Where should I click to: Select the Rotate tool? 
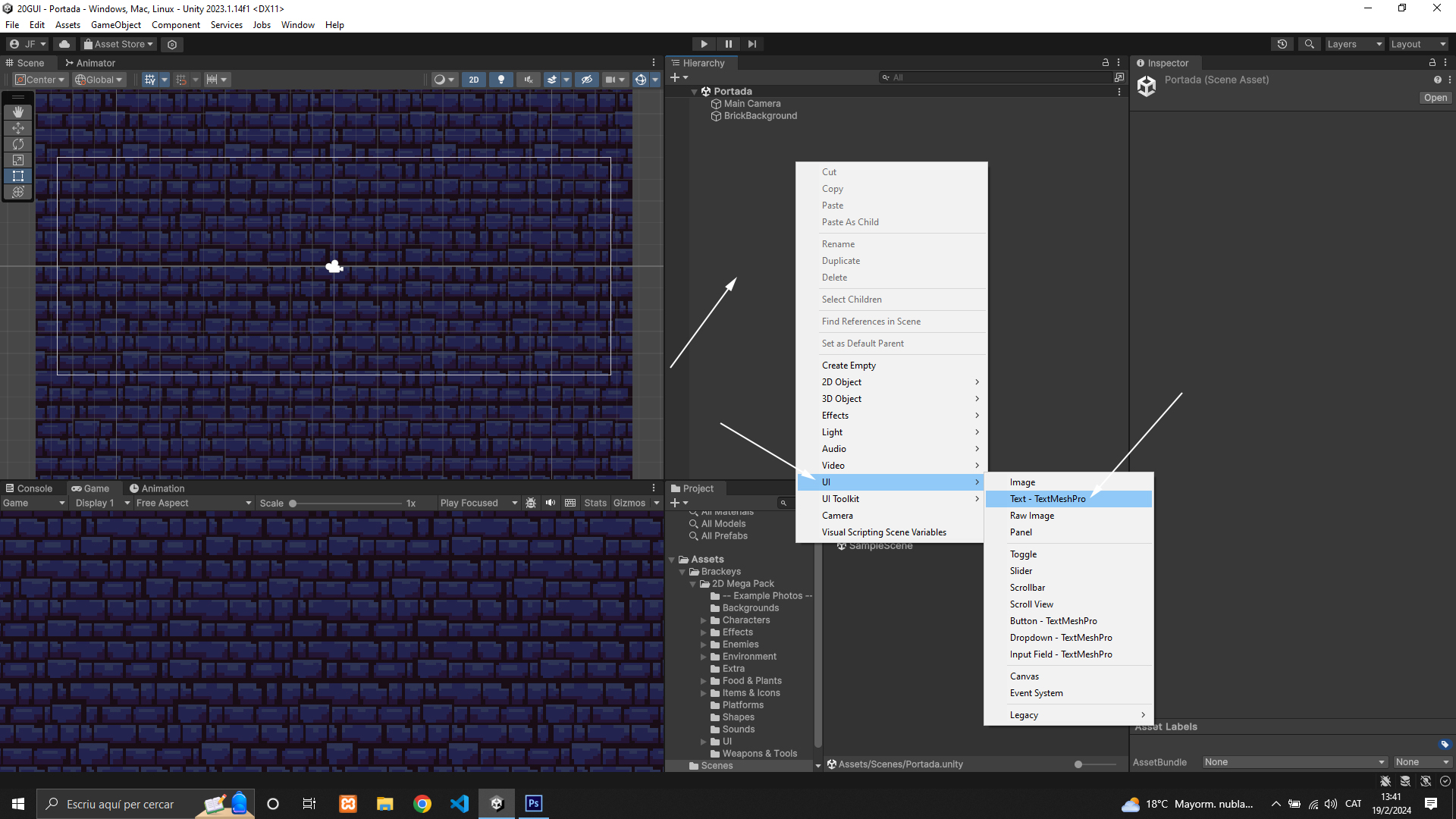click(x=18, y=144)
